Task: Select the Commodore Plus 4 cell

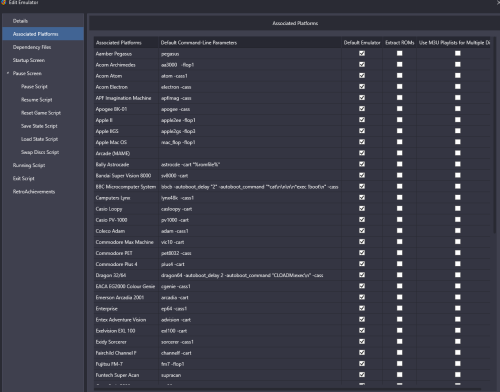Action: pos(126,264)
